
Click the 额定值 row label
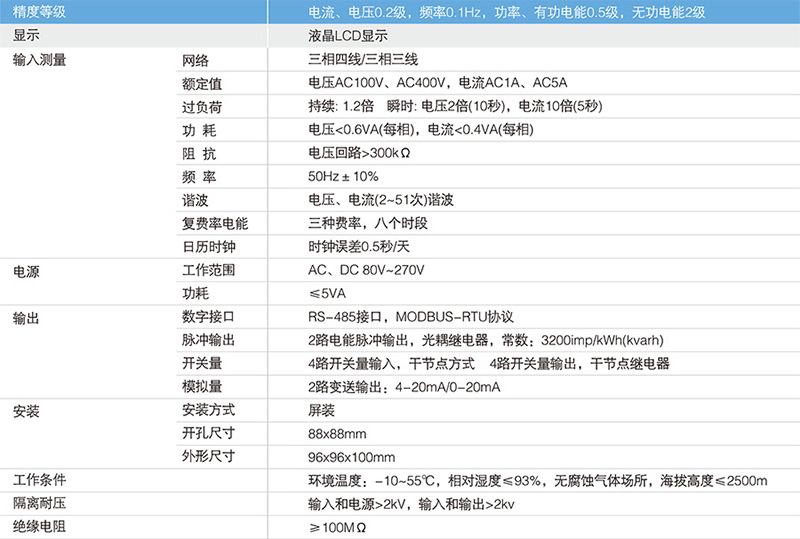[x=201, y=83]
